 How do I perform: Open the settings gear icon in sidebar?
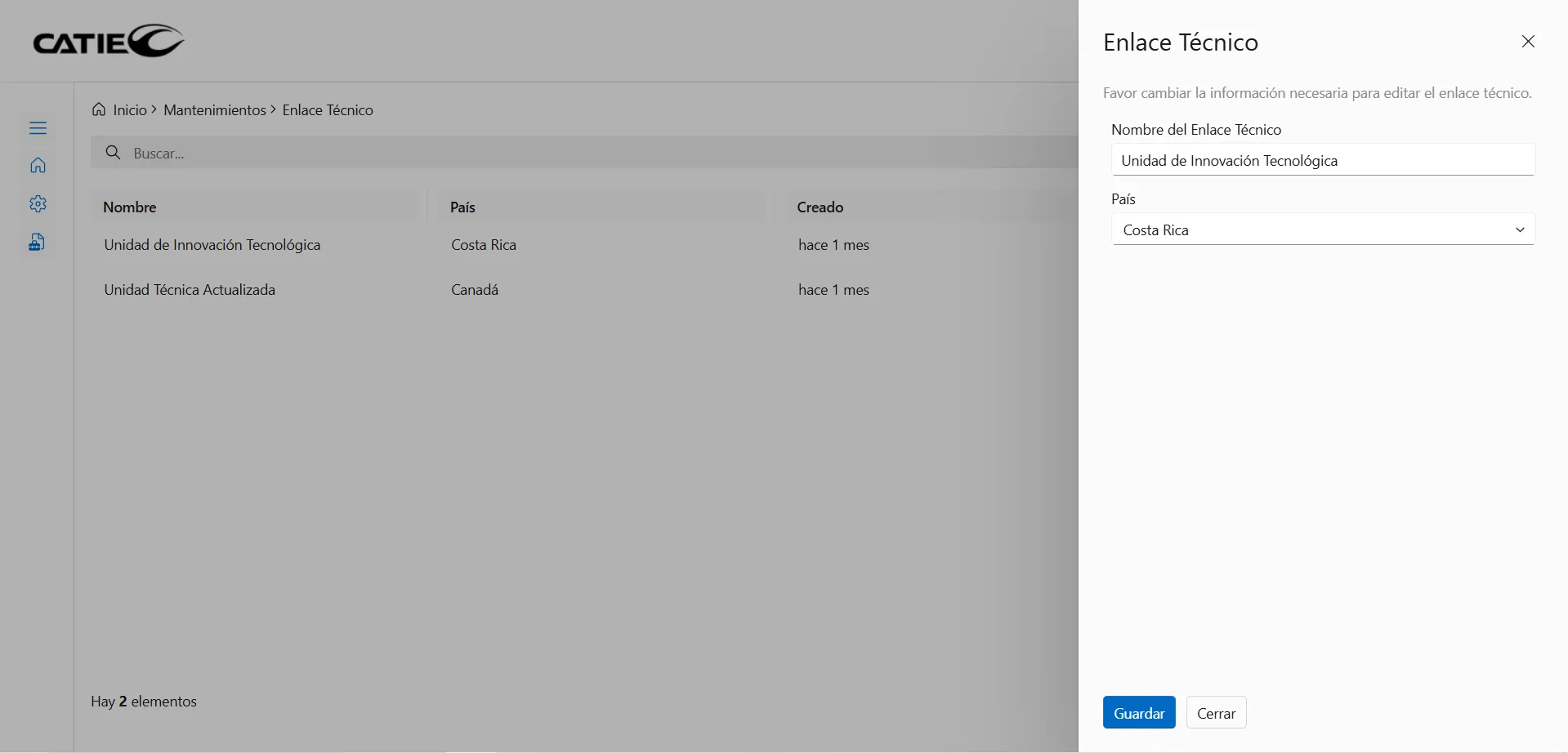pyautogui.click(x=38, y=203)
